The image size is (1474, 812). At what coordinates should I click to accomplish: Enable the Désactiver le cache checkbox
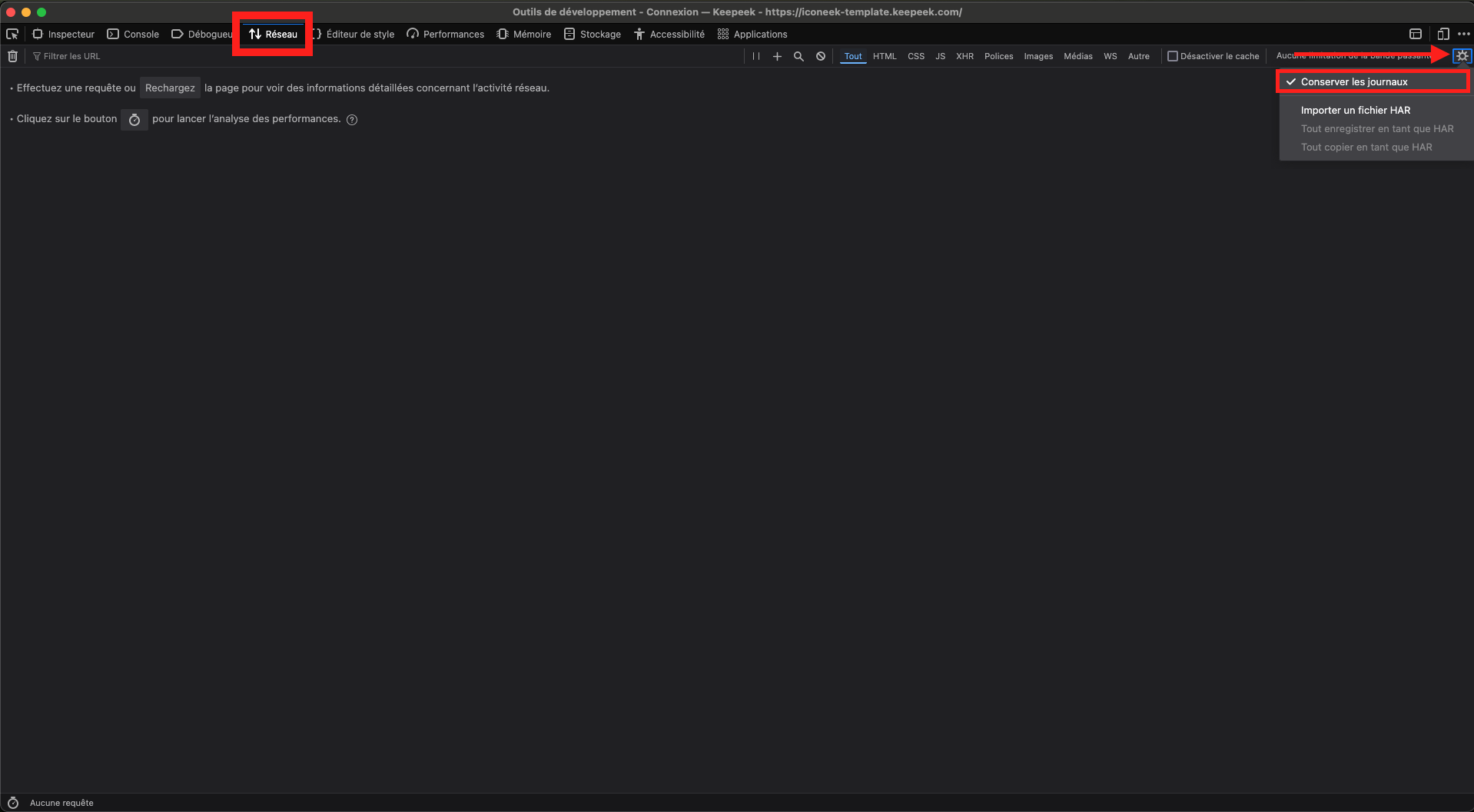coord(1173,56)
